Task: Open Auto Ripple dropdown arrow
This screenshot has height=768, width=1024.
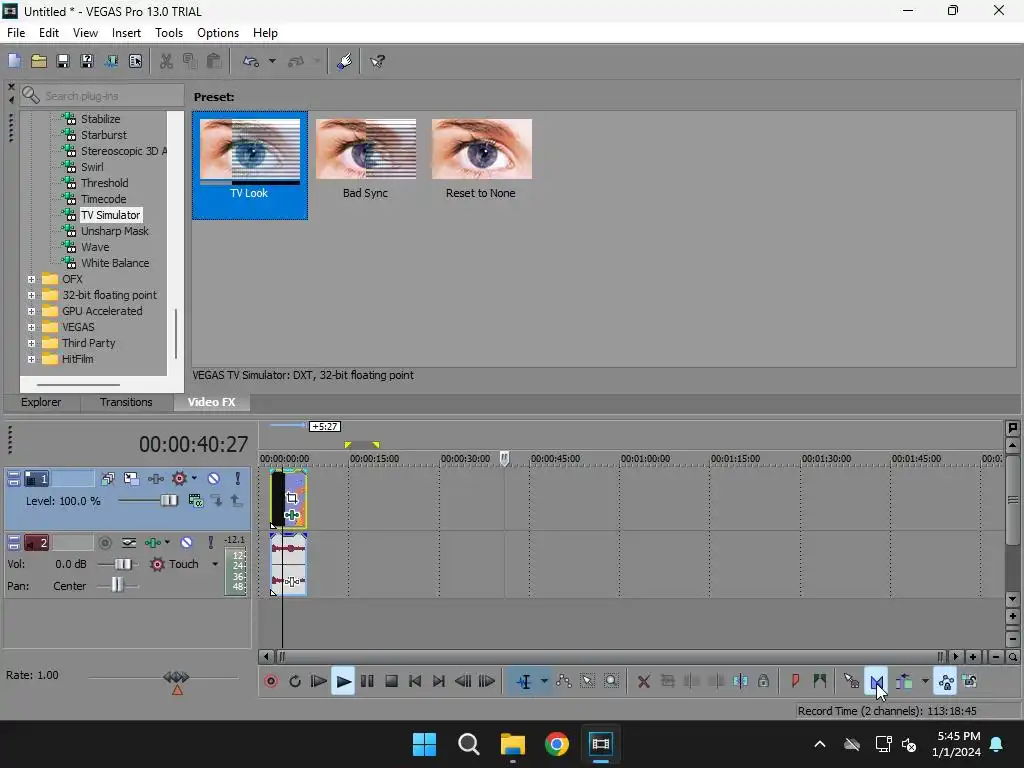Action: (925, 681)
